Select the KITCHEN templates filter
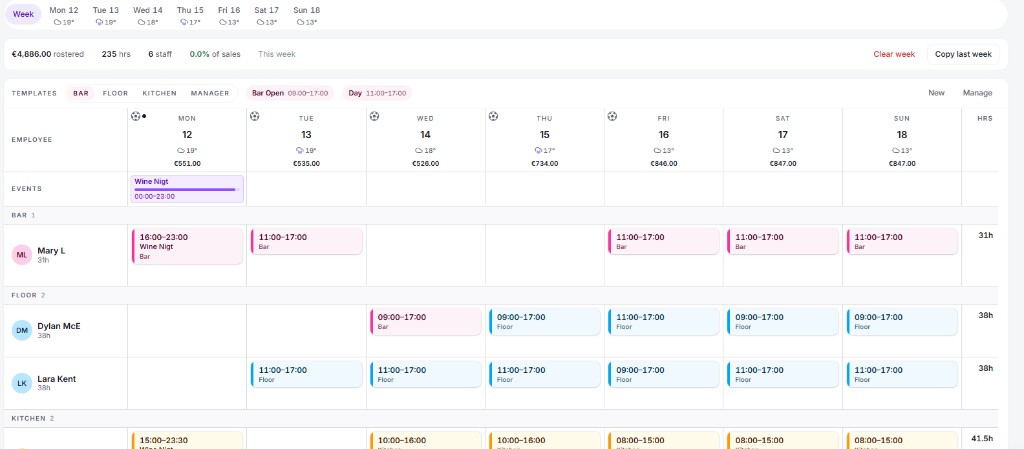 pos(159,93)
